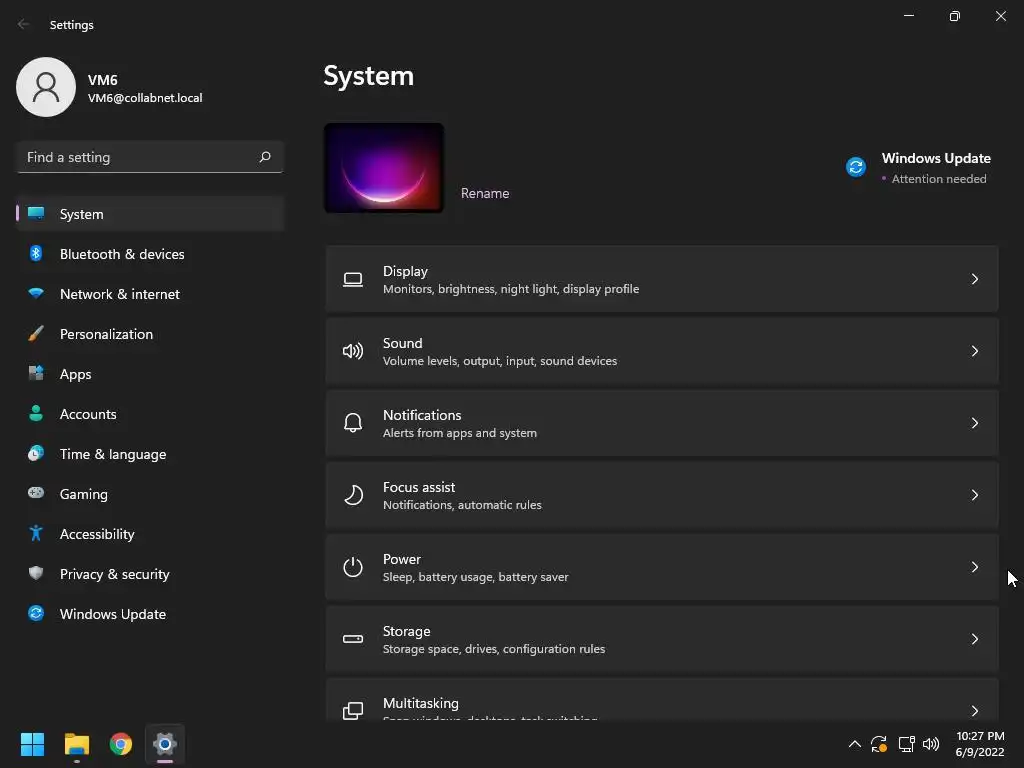The height and width of the screenshot is (768, 1024).
Task: Show hidden tray icons chevron
Action: [854, 744]
